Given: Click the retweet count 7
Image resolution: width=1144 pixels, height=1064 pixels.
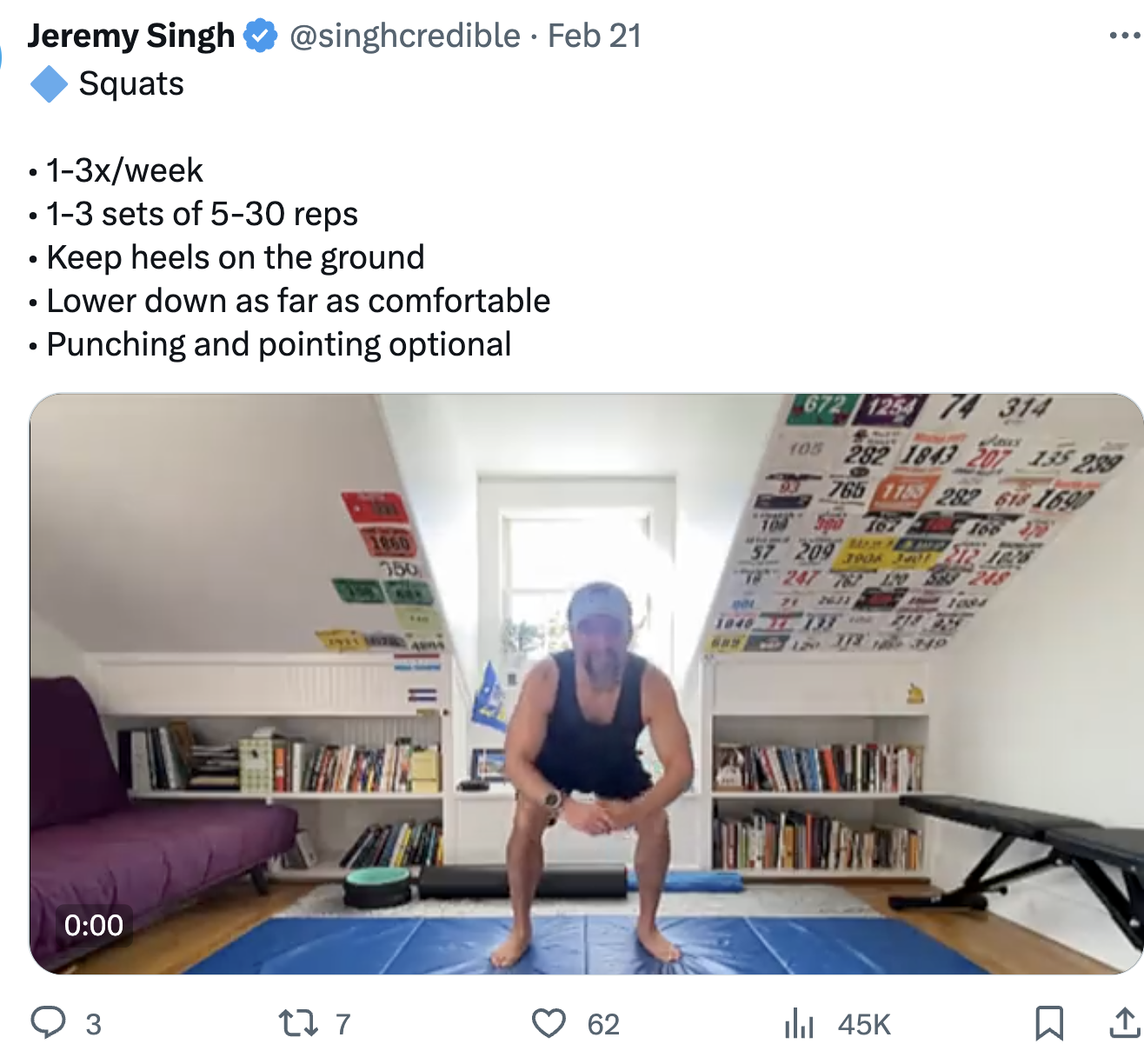Looking at the screenshot, I should (x=343, y=1025).
